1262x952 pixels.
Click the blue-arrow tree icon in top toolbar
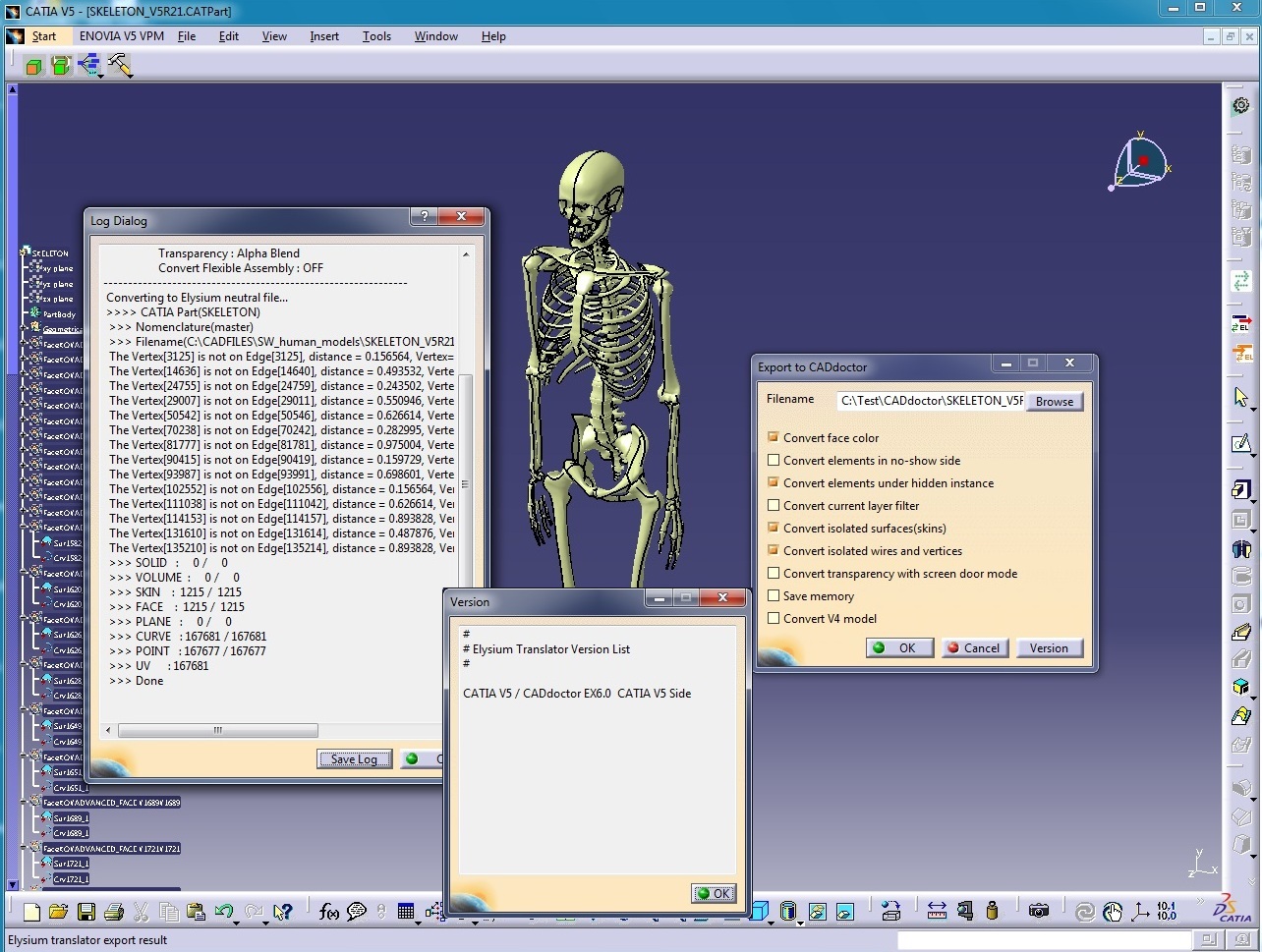pos(89,66)
